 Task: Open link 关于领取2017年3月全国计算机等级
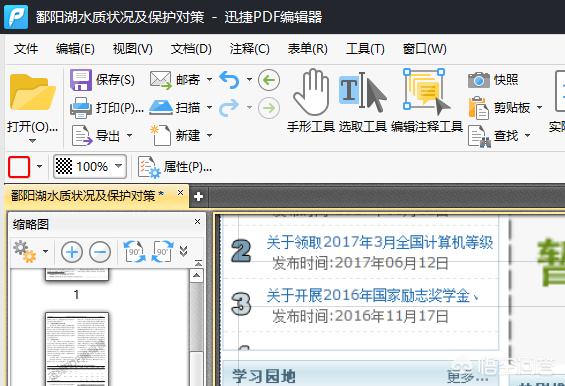point(379,242)
